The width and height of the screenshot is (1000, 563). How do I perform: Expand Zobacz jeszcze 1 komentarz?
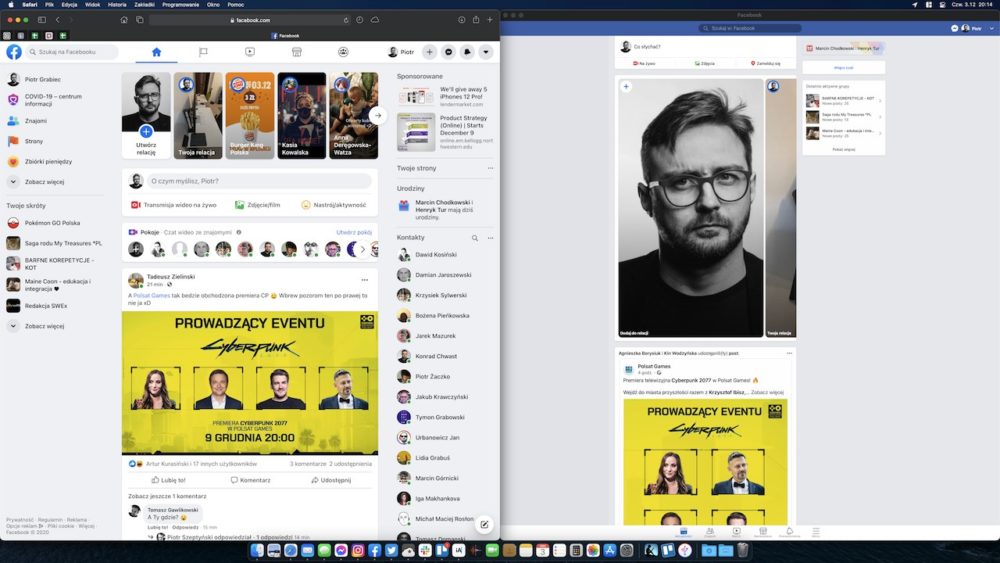point(167,496)
